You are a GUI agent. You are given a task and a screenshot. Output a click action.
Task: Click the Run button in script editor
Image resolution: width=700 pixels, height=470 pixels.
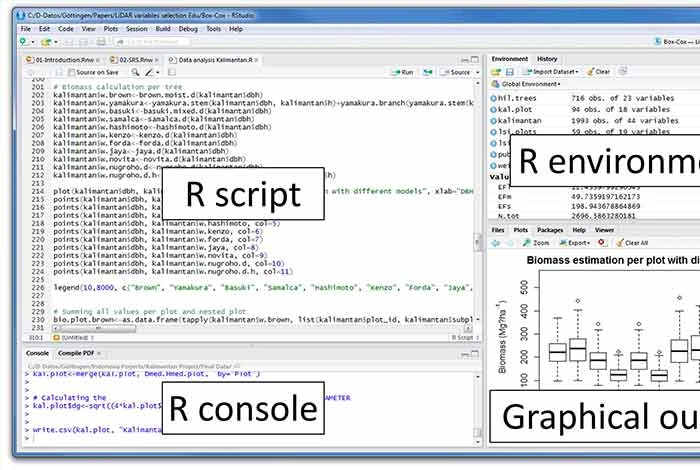(x=403, y=72)
